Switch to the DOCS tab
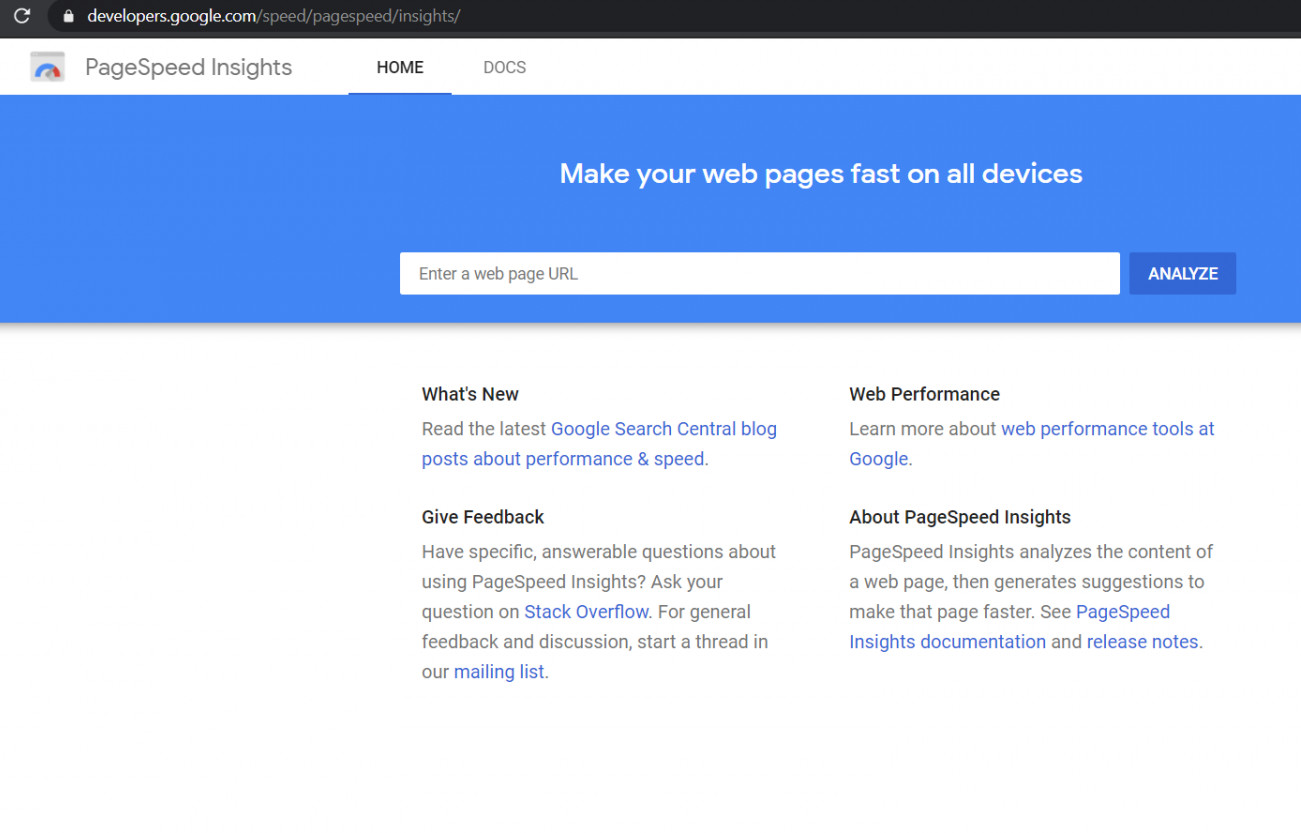Viewport: 1301px width, 833px height. pyautogui.click(x=504, y=67)
